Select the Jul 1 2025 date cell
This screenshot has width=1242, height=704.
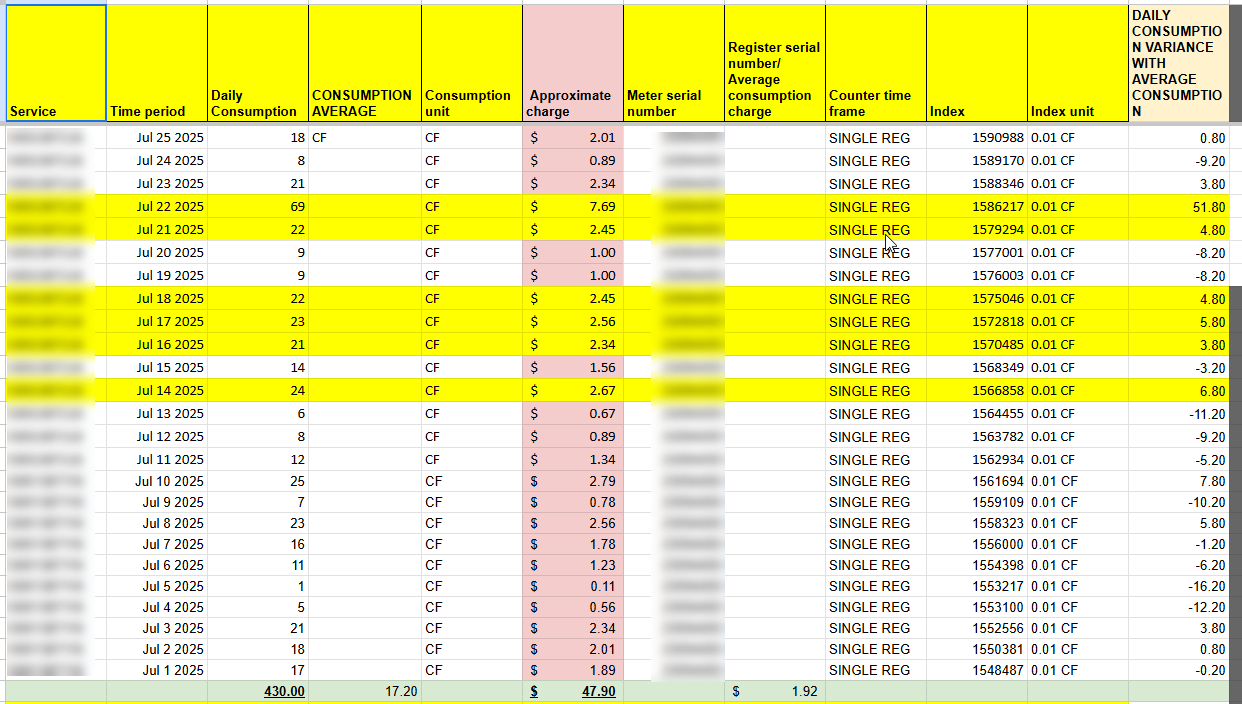coord(157,670)
